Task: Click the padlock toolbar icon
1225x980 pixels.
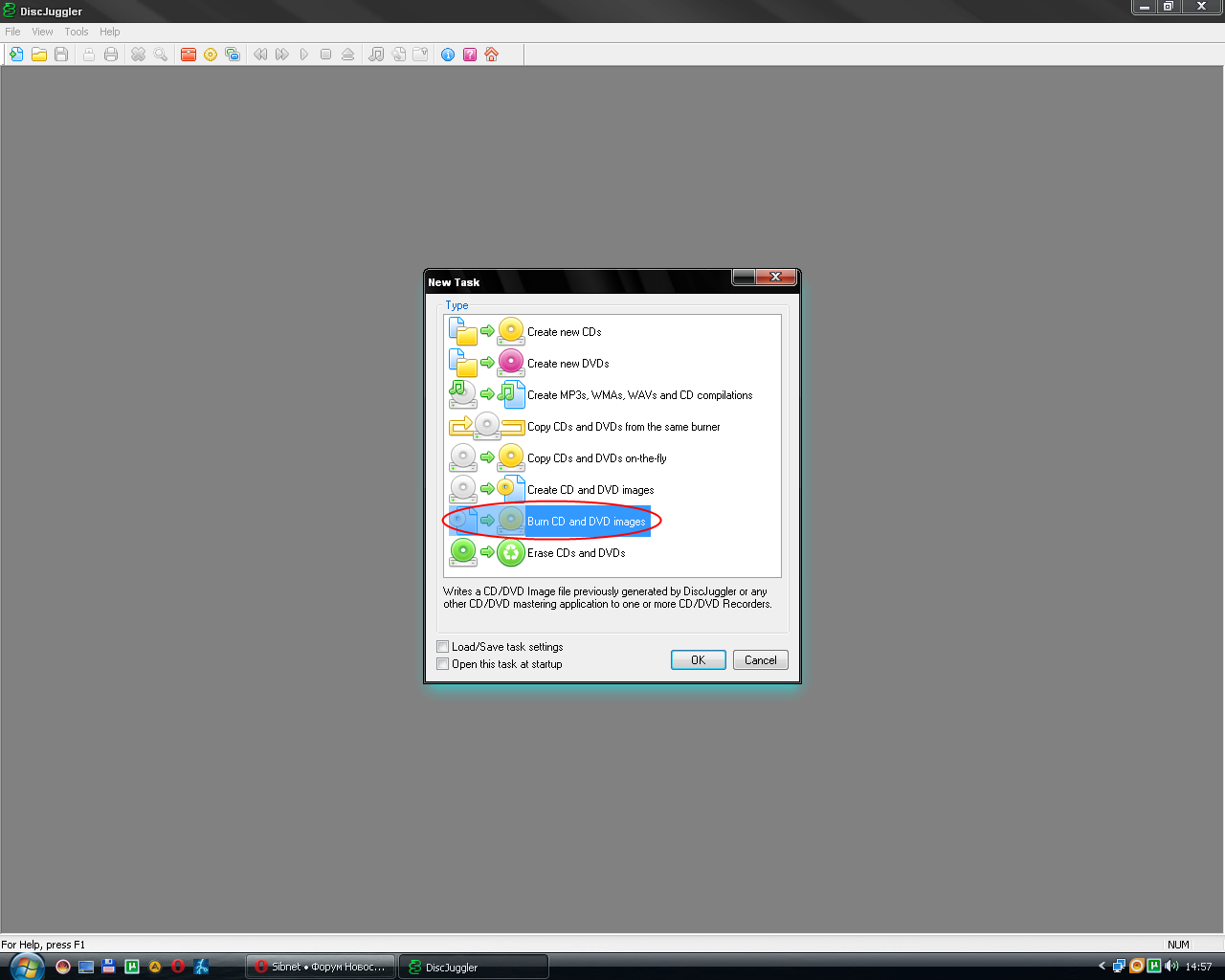Action: (x=89, y=55)
